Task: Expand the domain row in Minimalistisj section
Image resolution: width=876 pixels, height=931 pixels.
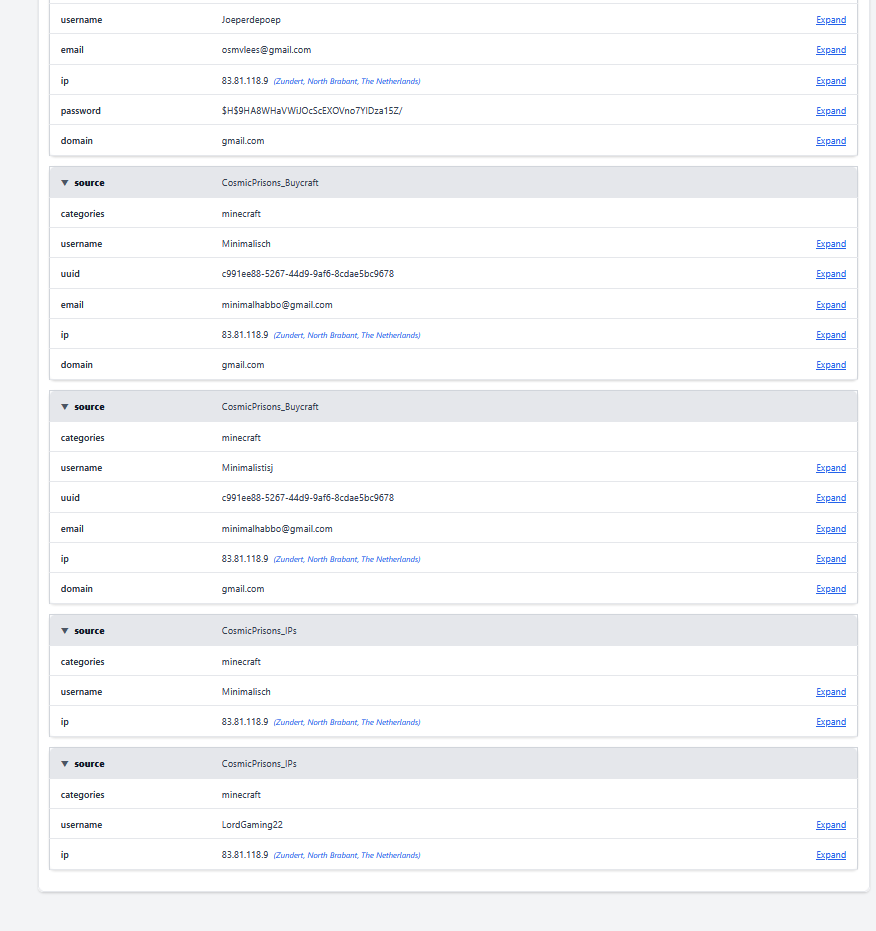Action: [830, 589]
